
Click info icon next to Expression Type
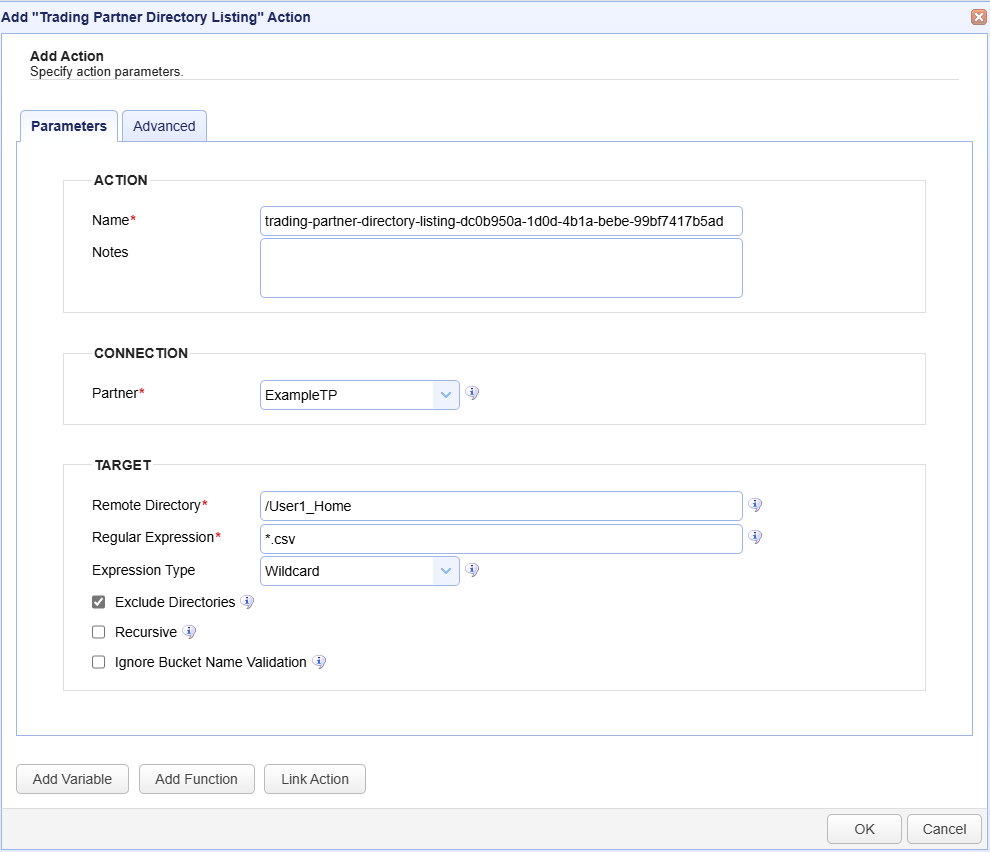coord(472,570)
